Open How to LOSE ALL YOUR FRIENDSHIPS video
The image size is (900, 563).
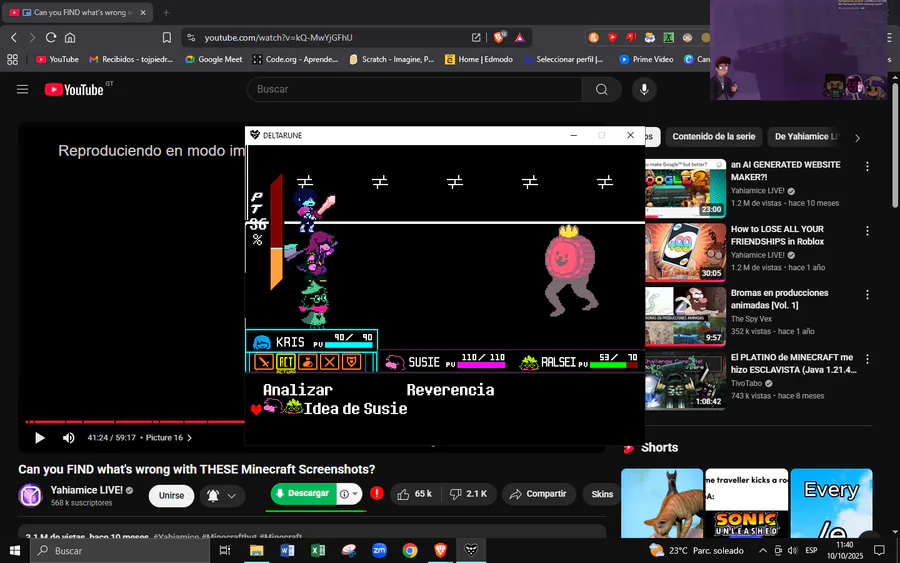tap(777, 235)
